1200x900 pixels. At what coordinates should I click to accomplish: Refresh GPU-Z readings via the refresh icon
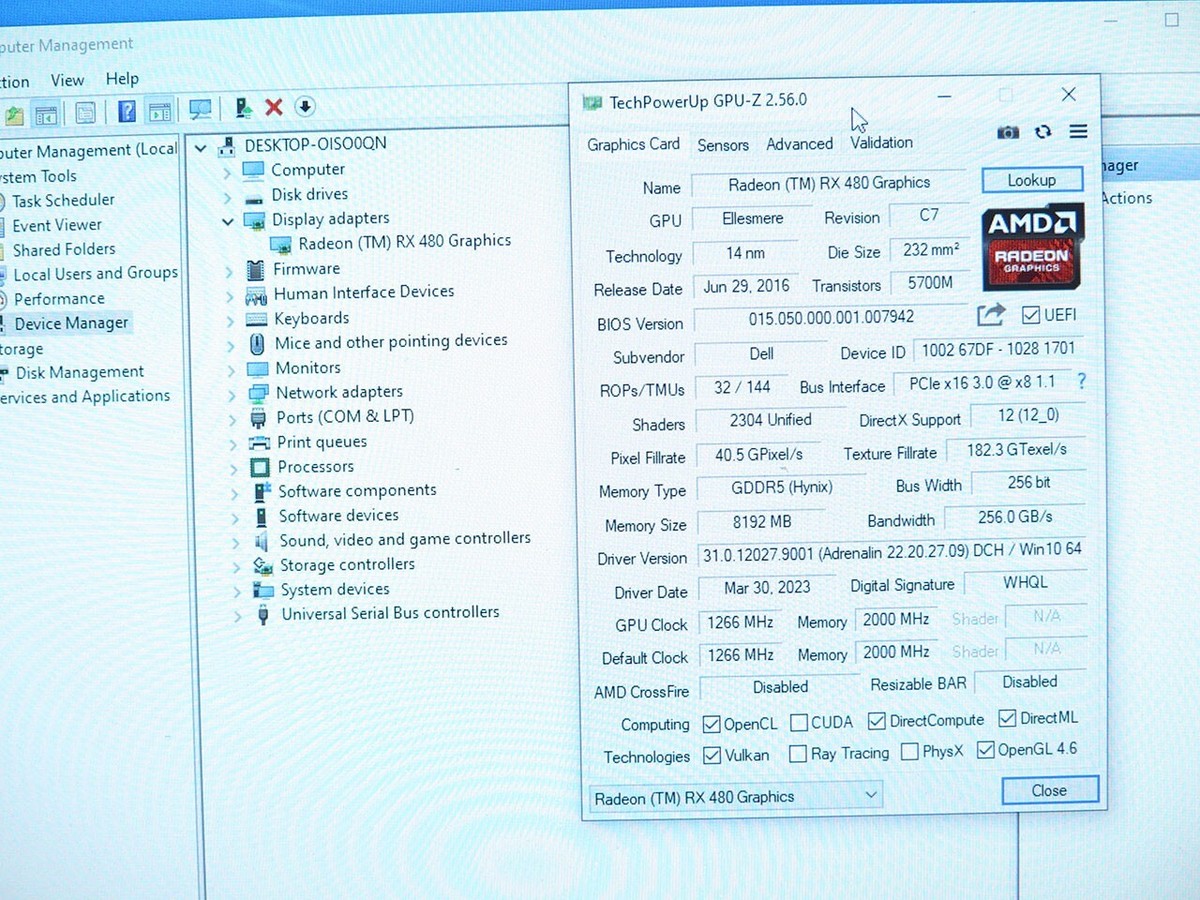[x=1042, y=131]
